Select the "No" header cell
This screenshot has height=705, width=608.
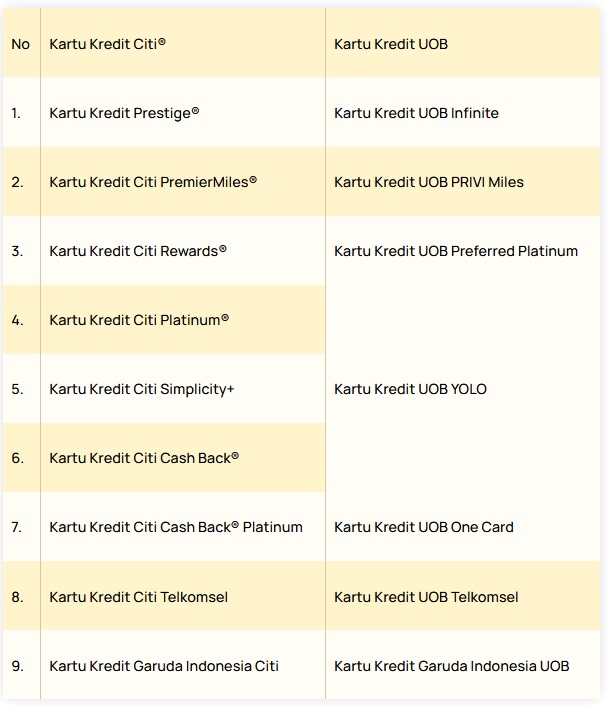coord(21,44)
